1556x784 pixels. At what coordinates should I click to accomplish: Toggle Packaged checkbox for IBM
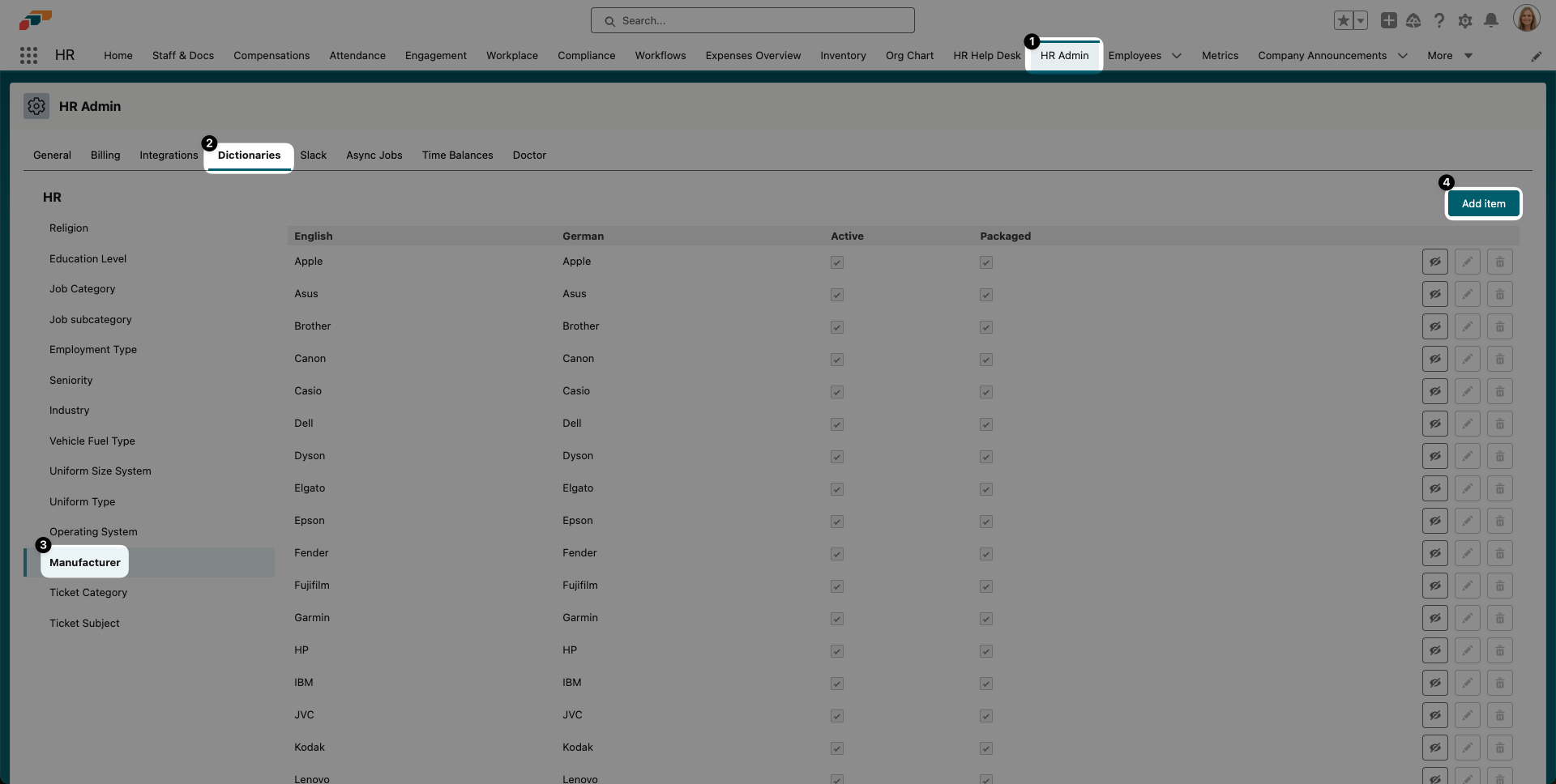coord(986,683)
